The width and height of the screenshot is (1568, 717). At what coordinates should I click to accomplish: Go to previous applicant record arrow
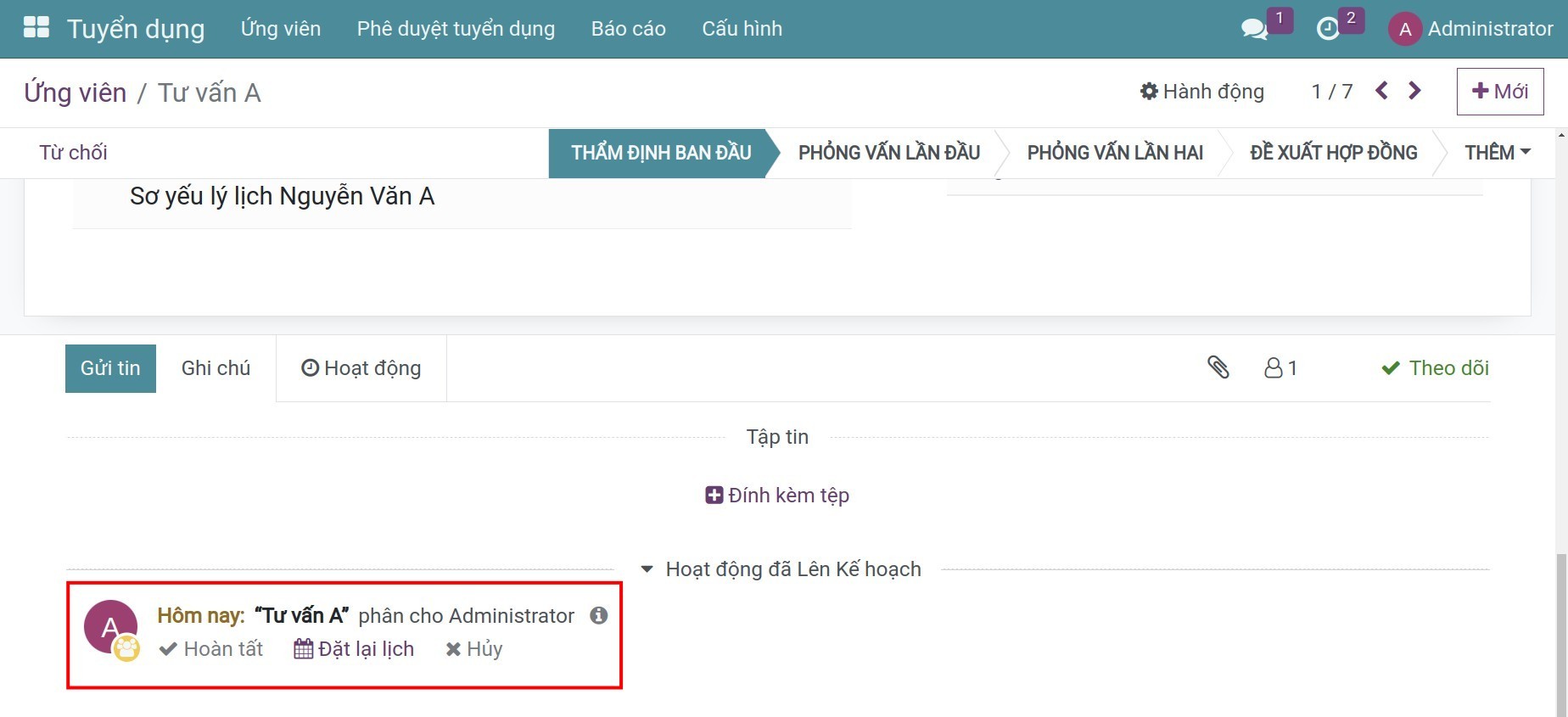[x=1381, y=91]
